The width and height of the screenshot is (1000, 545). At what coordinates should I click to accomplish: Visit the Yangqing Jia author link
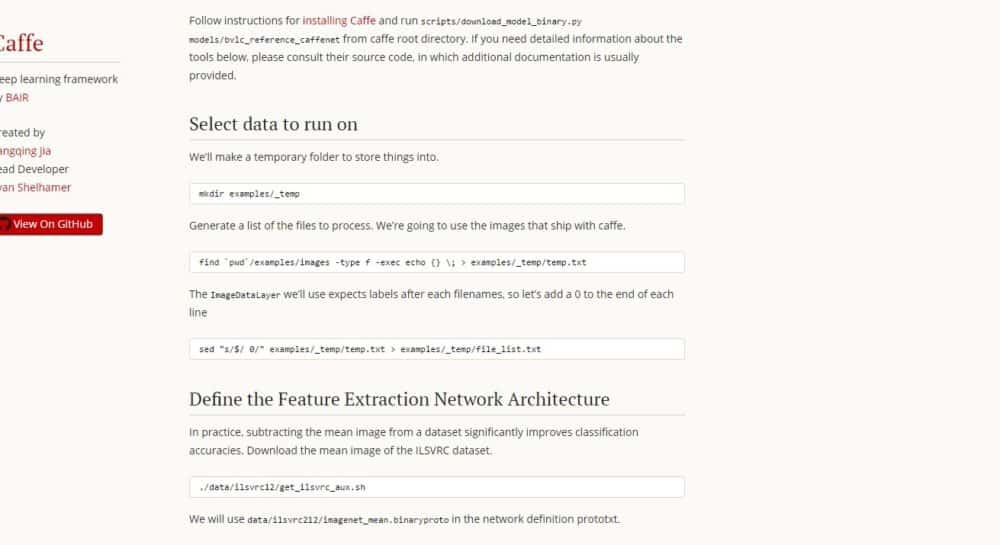(24, 151)
